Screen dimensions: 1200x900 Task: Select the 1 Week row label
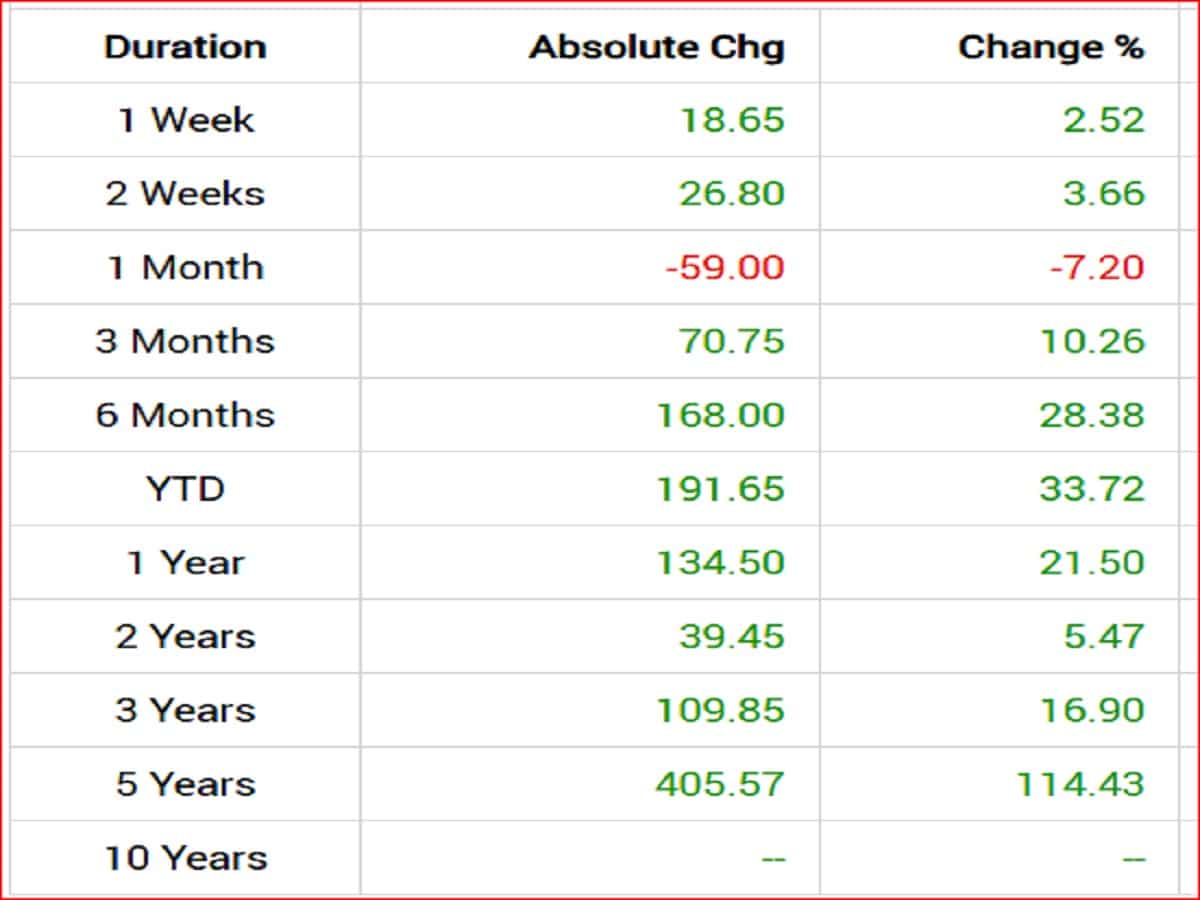point(185,120)
